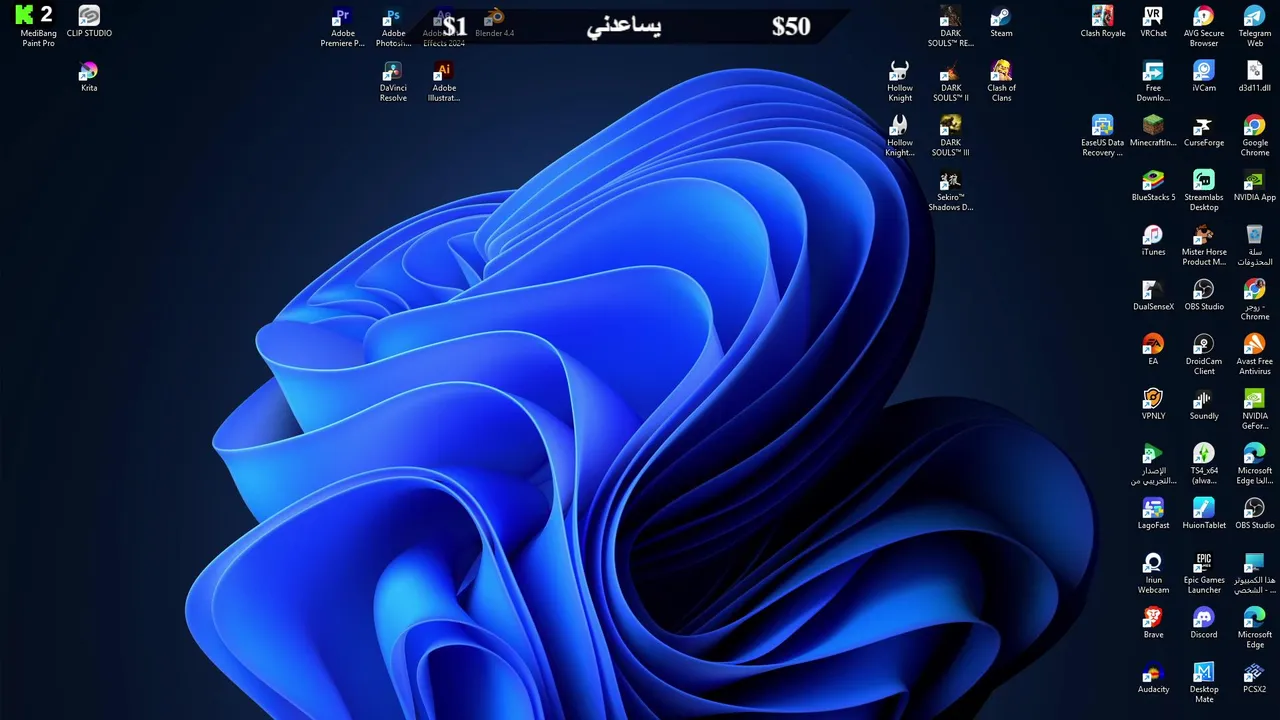
Task: Select the Streamlabs Desktop icon
Action: 1204,191
